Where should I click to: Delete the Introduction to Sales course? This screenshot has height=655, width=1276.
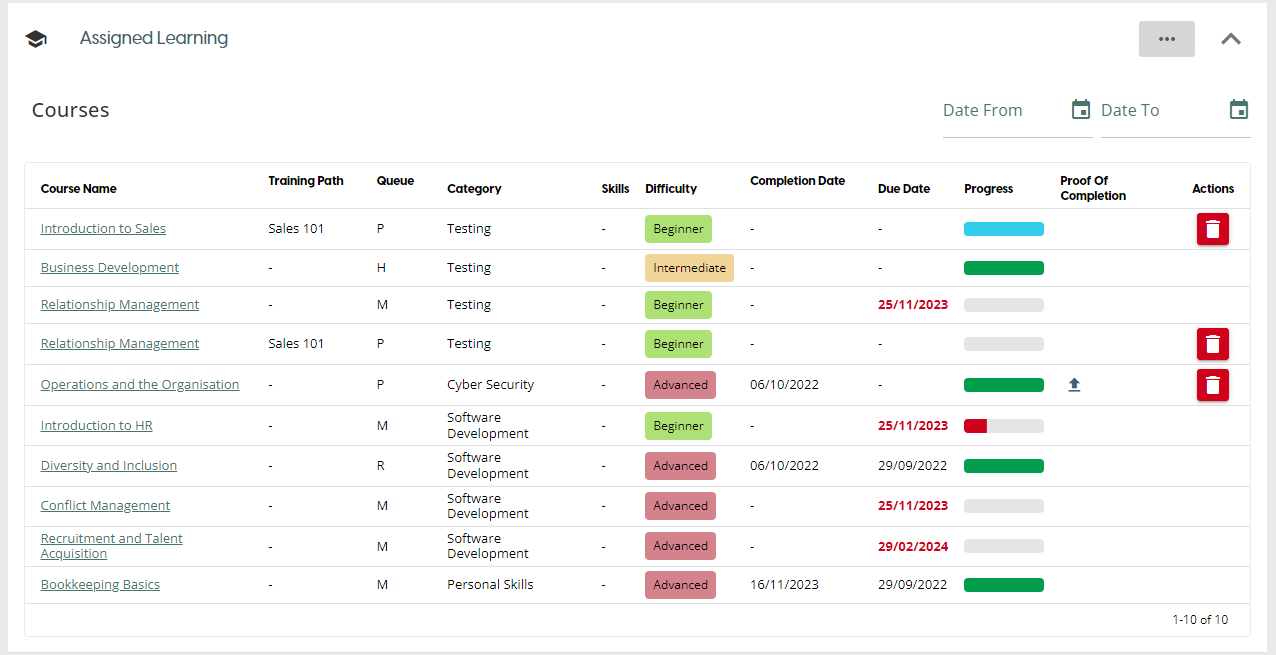pos(1212,229)
